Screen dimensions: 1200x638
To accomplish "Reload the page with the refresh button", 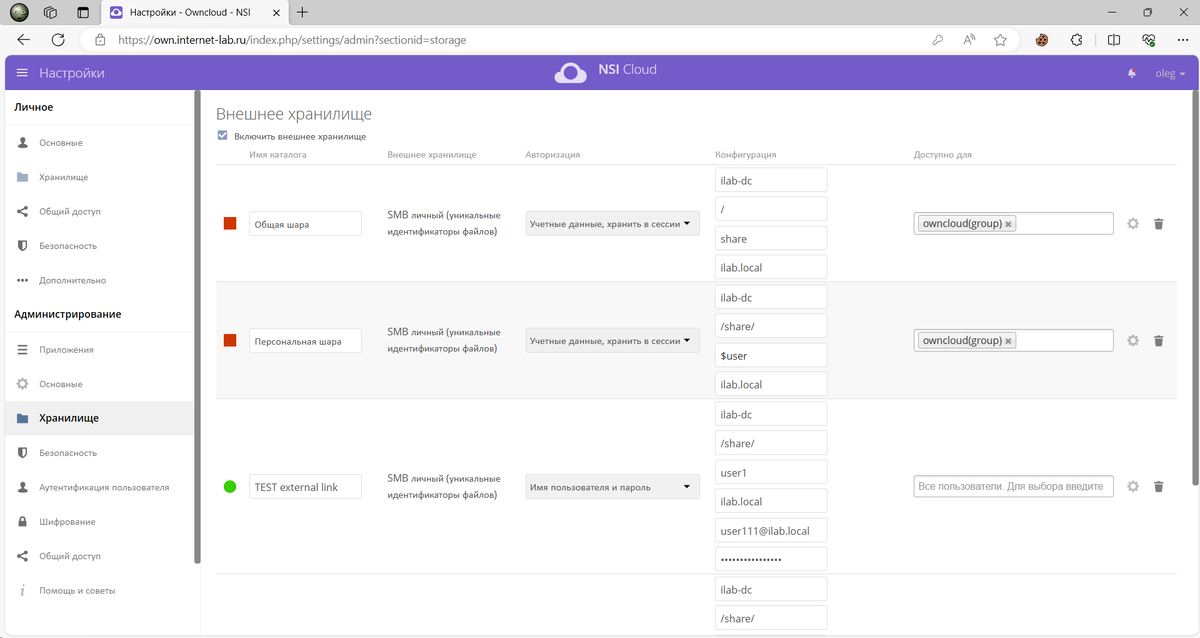I will (x=58, y=40).
